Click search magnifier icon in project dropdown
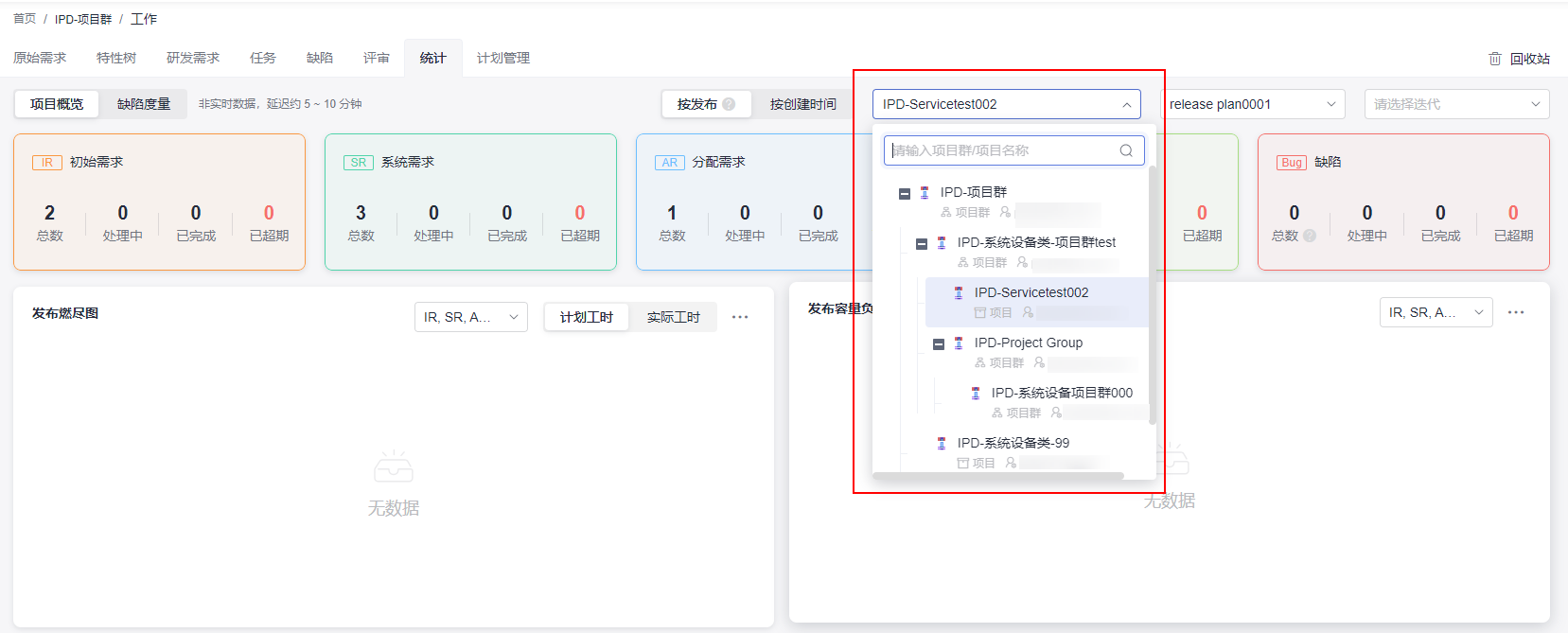The image size is (1568, 633). point(1126,150)
